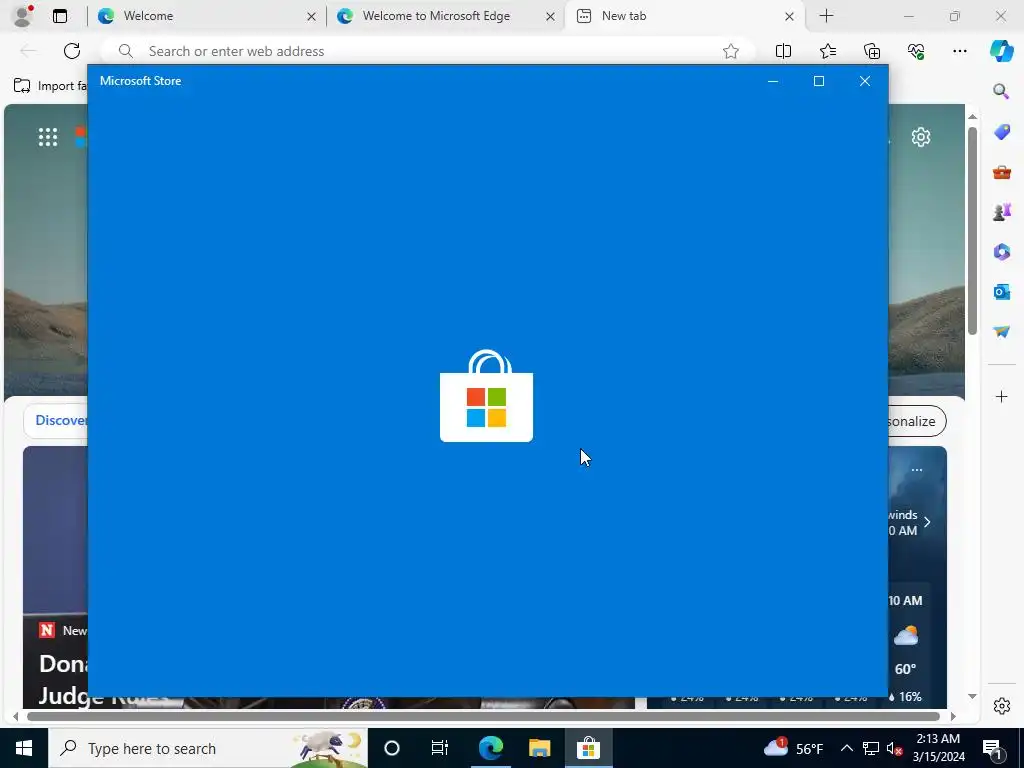
Task: Add a sidebar app with plus
Action: [x=1001, y=396]
